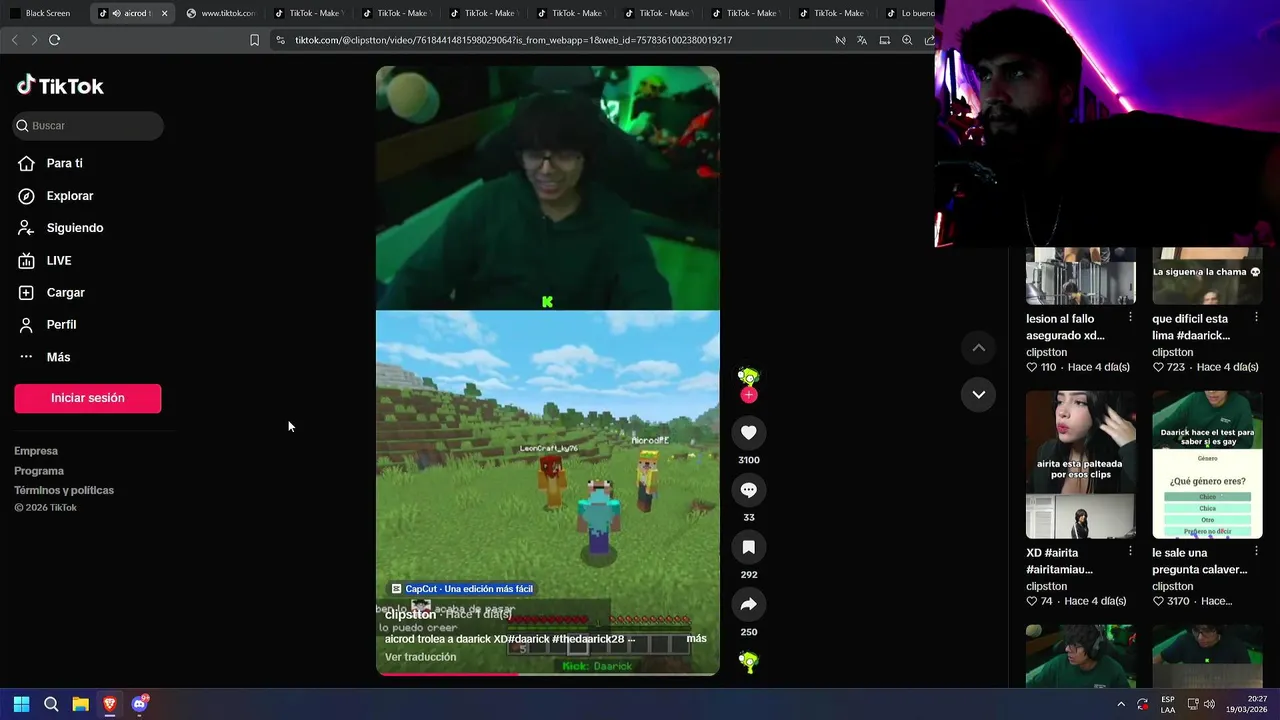Viewport: 1280px width, 720px height.
Task: Open the ESP LAA language switcher
Action: 1168,705
